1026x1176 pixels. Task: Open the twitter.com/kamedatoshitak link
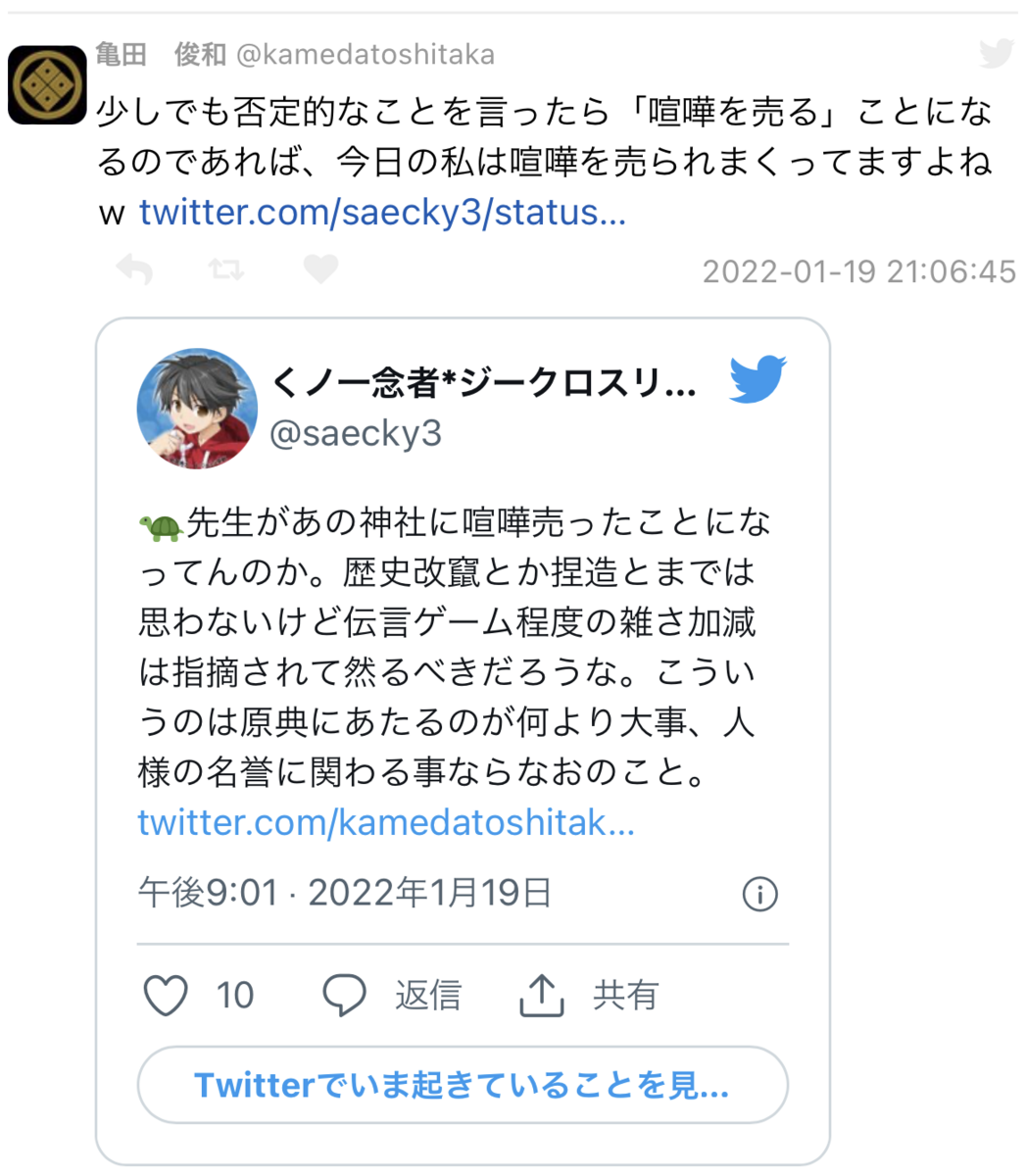click(x=386, y=822)
